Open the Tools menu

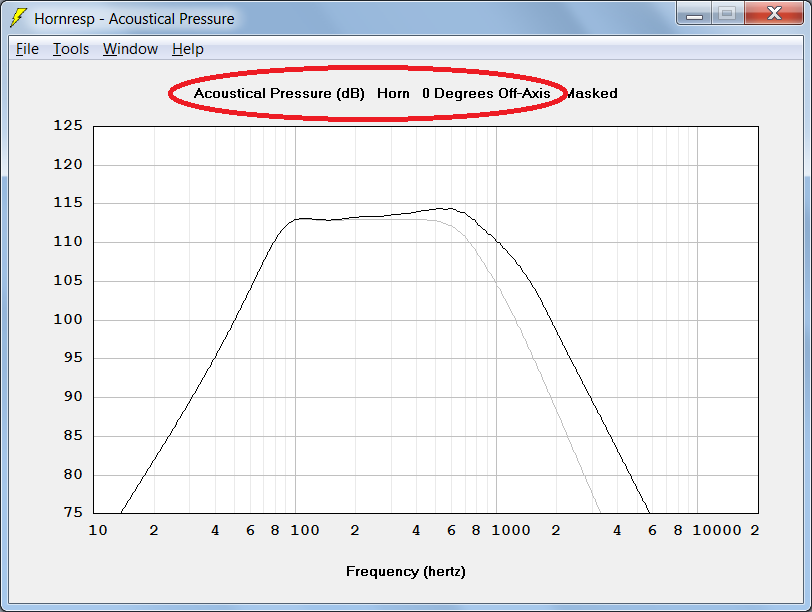(x=71, y=49)
